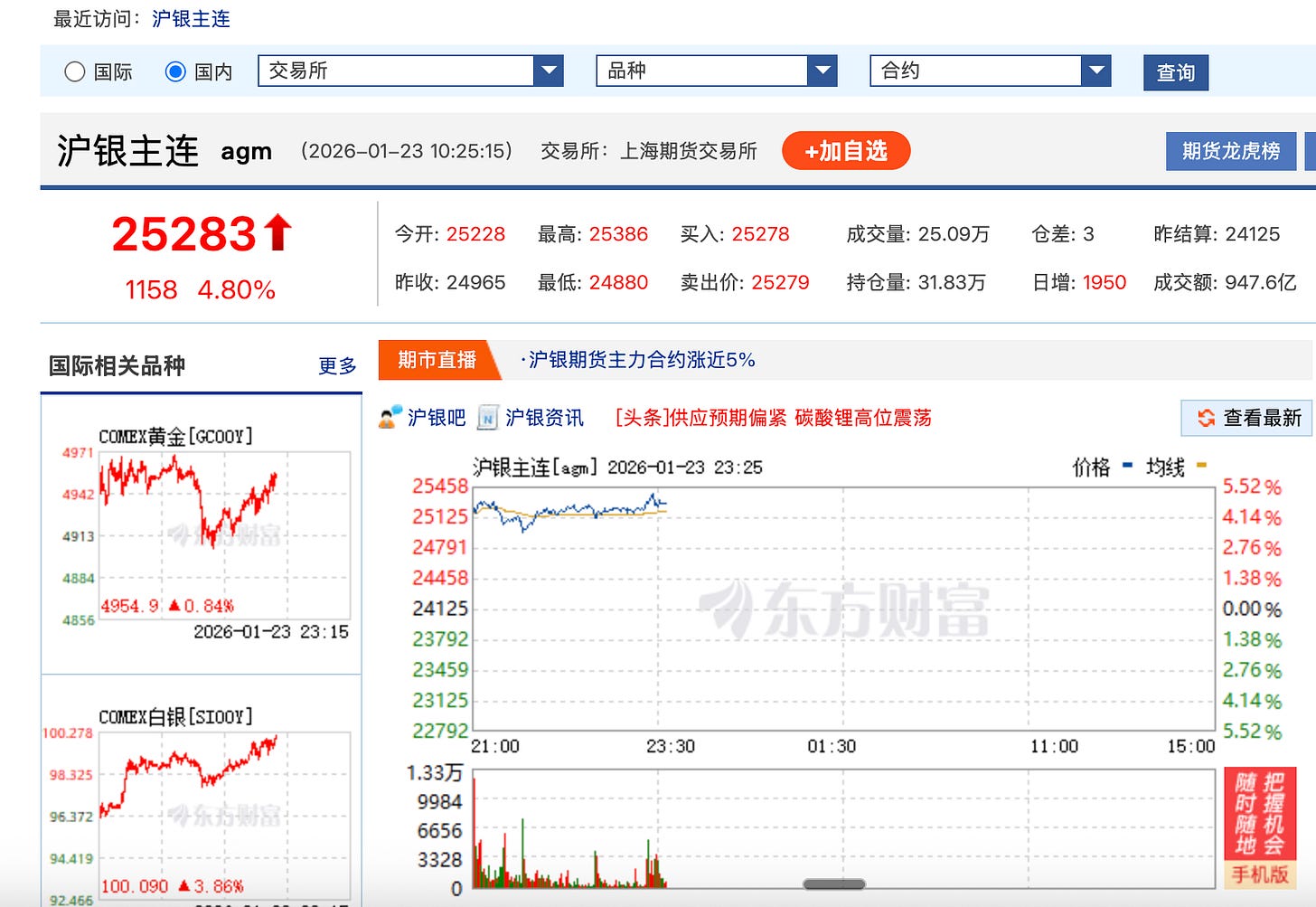
Task: Open the 交易所 dropdown arrow
Action: [x=548, y=71]
